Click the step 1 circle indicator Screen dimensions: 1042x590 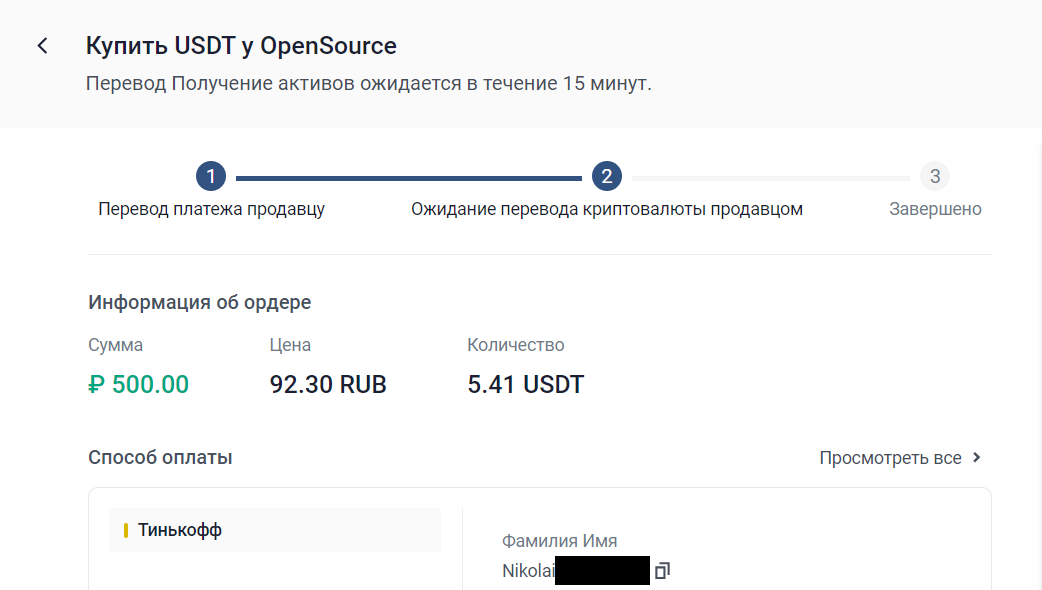pos(211,177)
